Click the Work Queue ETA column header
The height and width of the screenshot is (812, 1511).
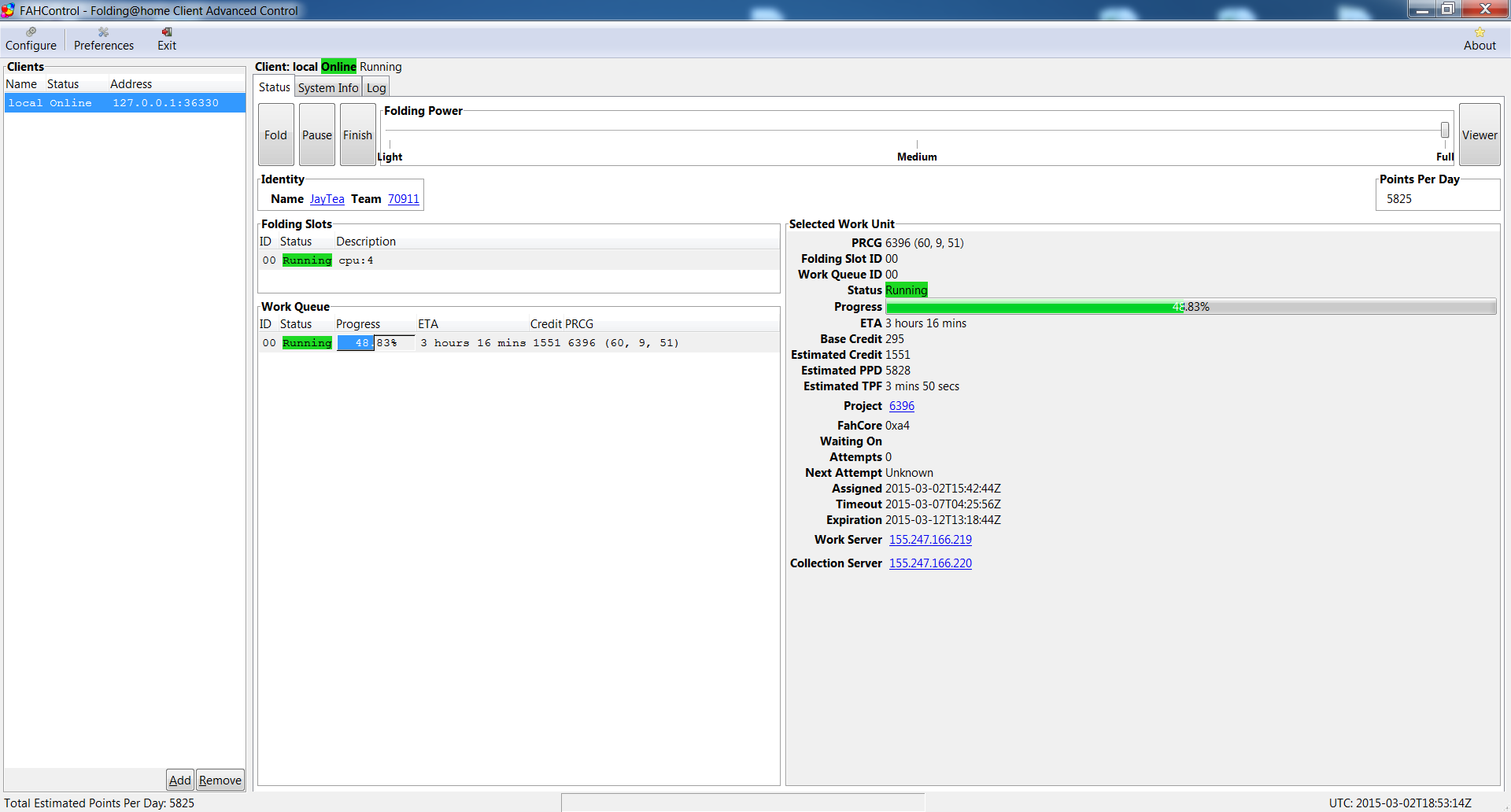tap(428, 324)
